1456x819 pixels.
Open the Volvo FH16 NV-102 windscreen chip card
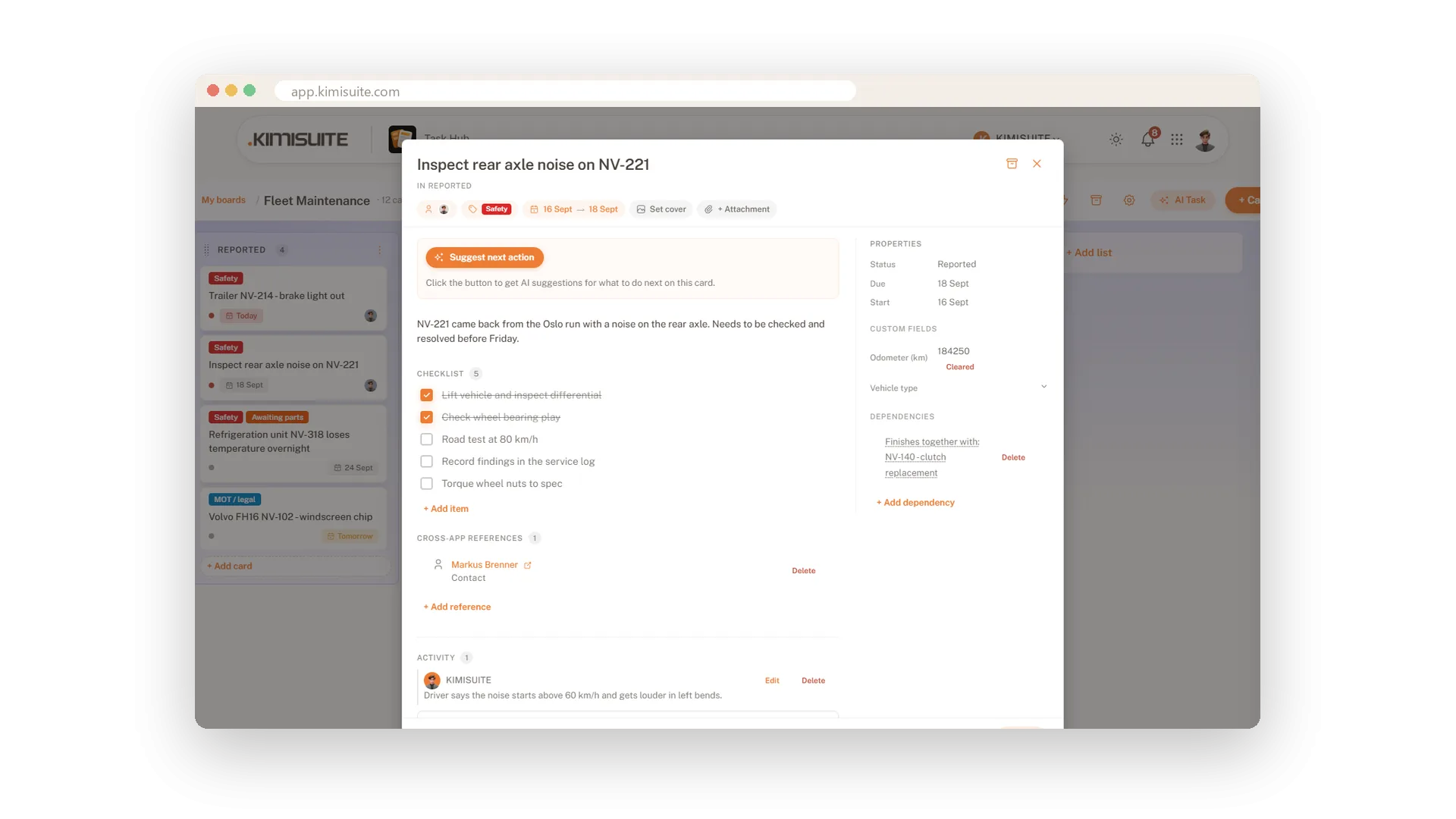pyautogui.click(x=293, y=519)
